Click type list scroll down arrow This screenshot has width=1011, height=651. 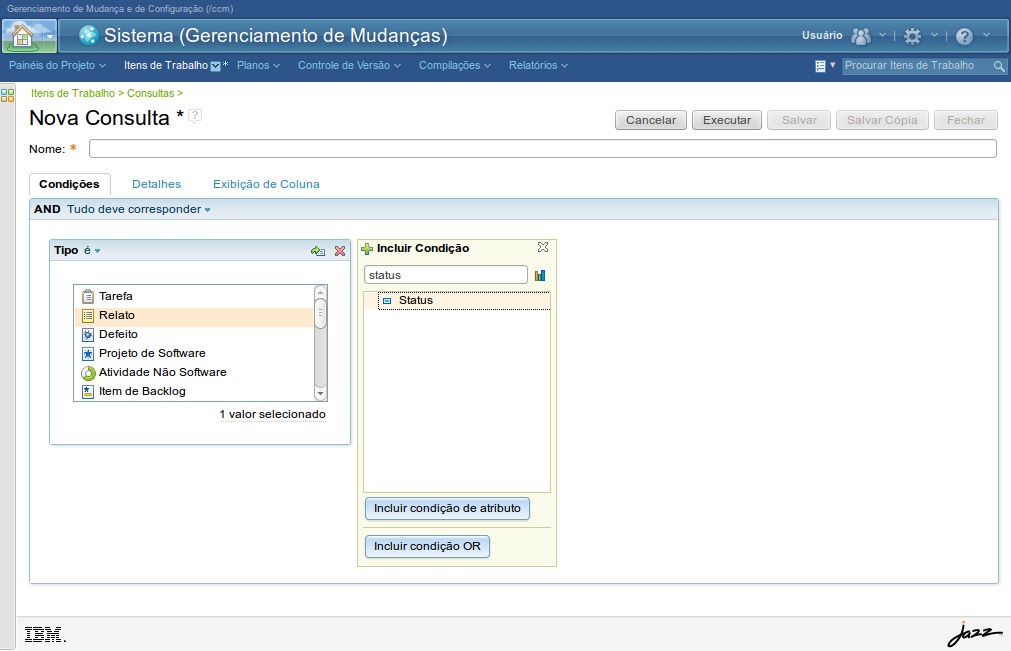click(320, 394)
